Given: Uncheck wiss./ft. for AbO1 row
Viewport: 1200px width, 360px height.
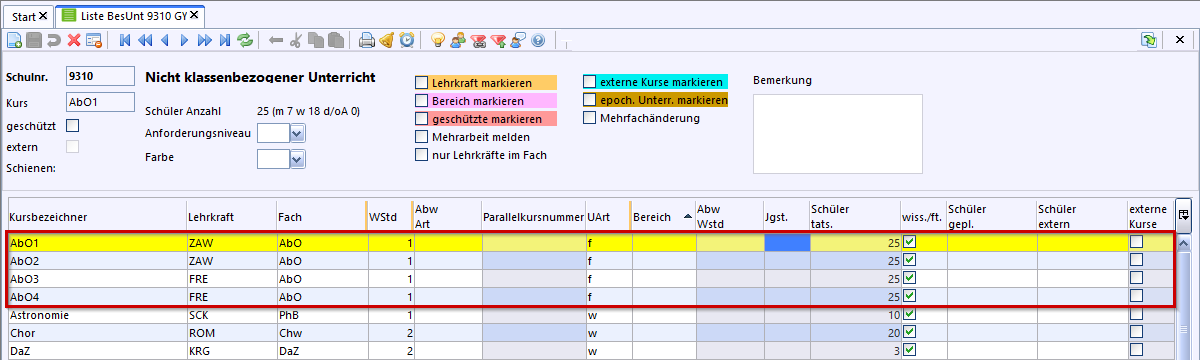Looking at the screenshot, I should [910, 242].
